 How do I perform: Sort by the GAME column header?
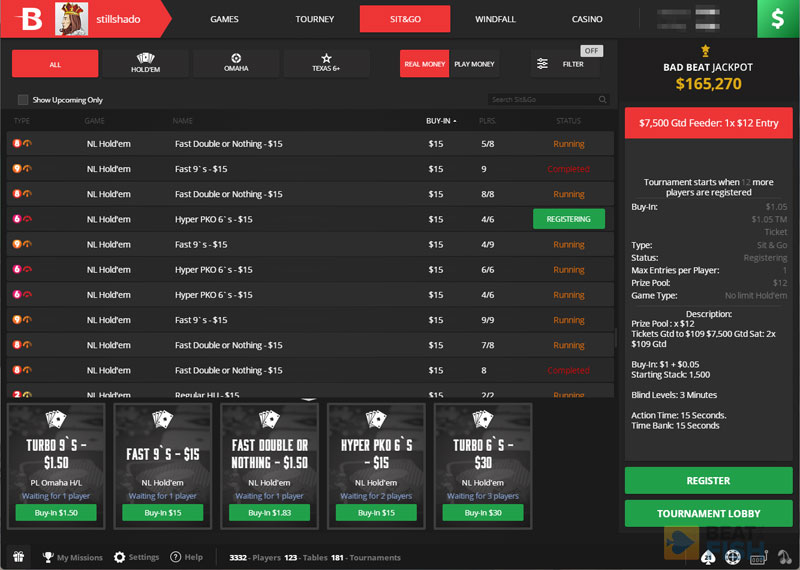[94, 121]
